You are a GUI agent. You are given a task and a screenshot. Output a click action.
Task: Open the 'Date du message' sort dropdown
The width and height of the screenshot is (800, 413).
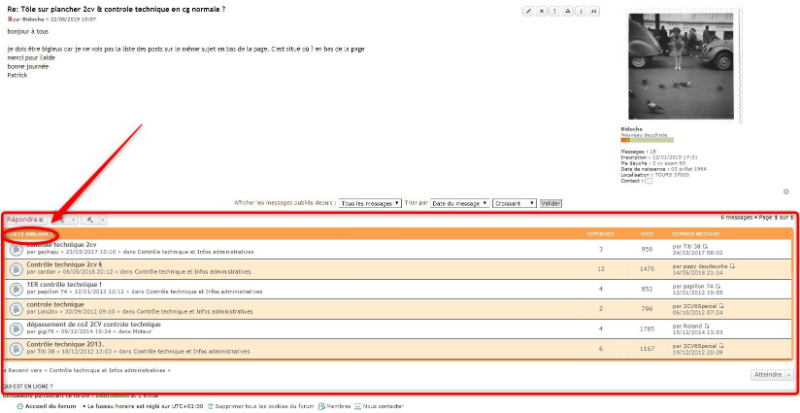(459, 203)
